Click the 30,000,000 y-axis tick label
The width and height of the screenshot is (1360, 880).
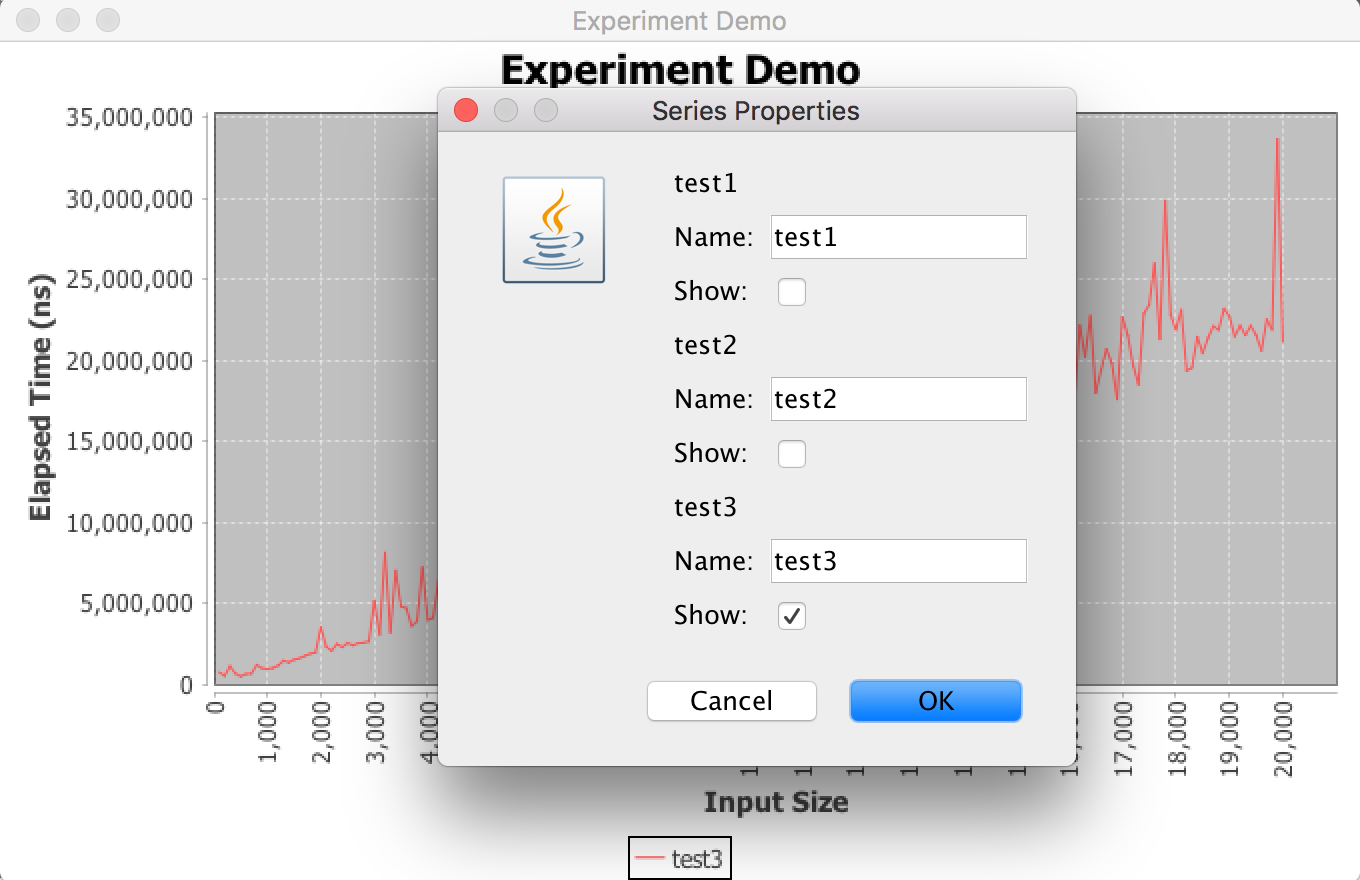pyautogui.click(x=129, y=199)
